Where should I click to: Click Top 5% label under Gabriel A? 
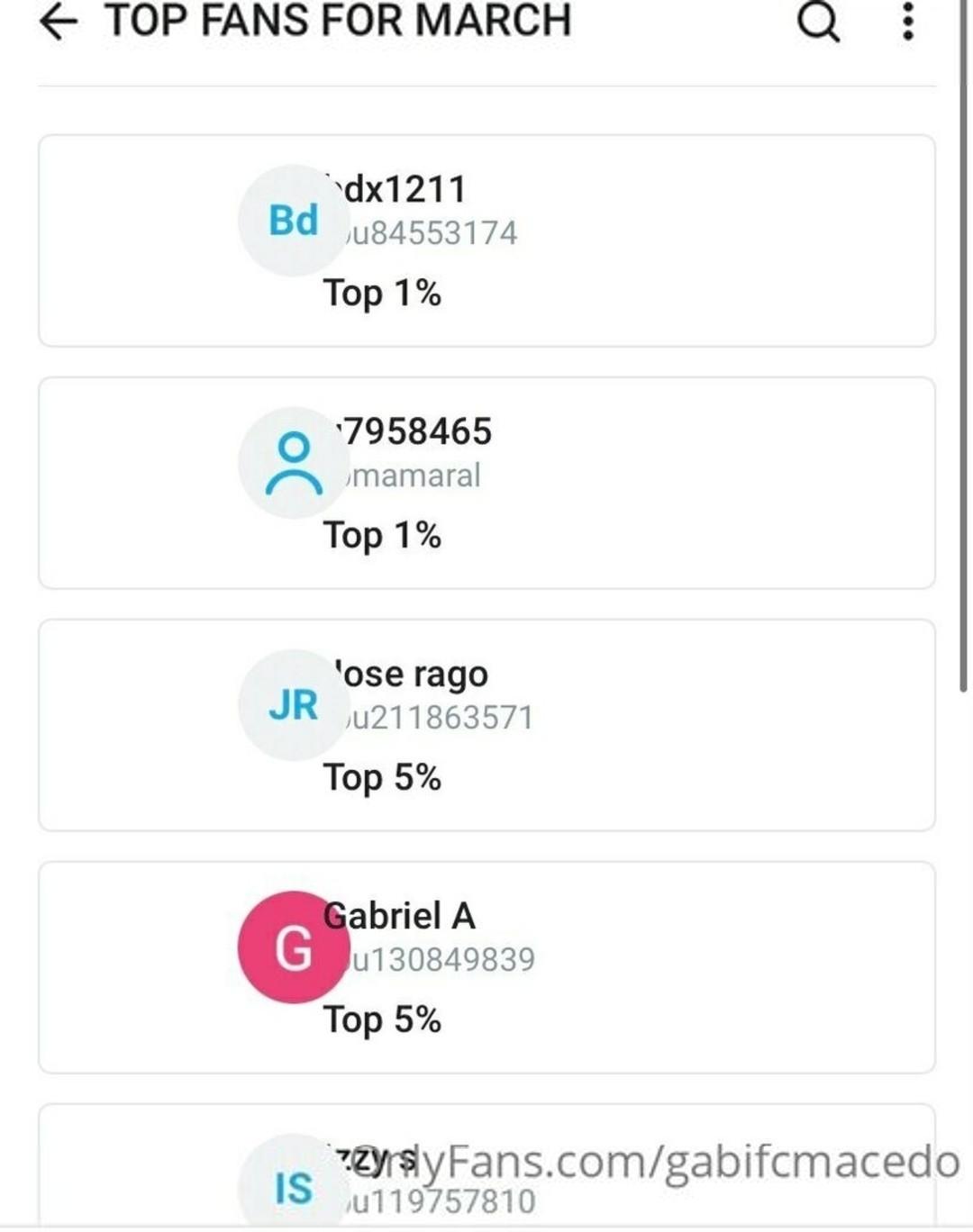(382, 1019)
